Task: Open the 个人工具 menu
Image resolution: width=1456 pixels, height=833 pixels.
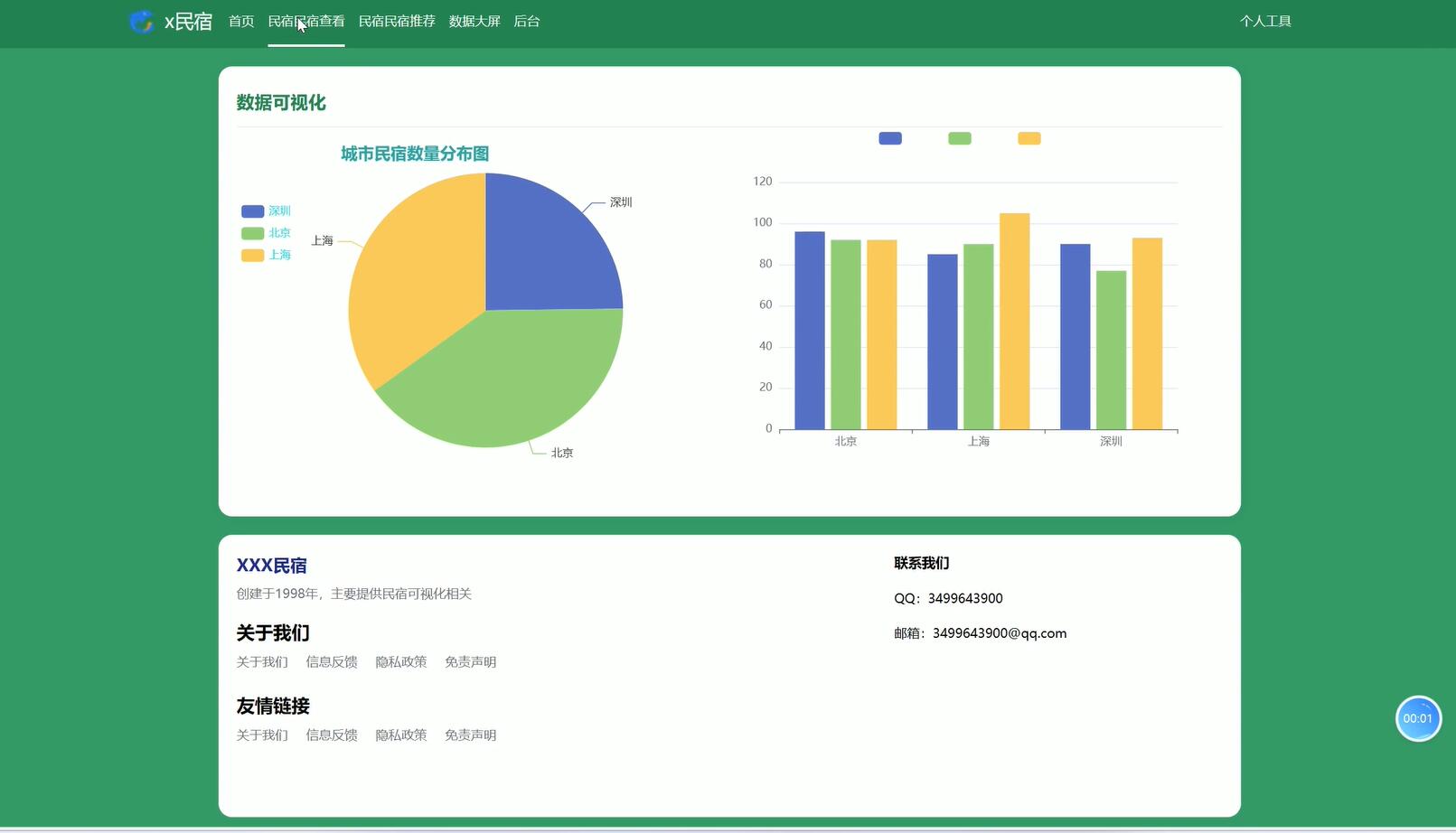Action: click(x=1264, y=22)
